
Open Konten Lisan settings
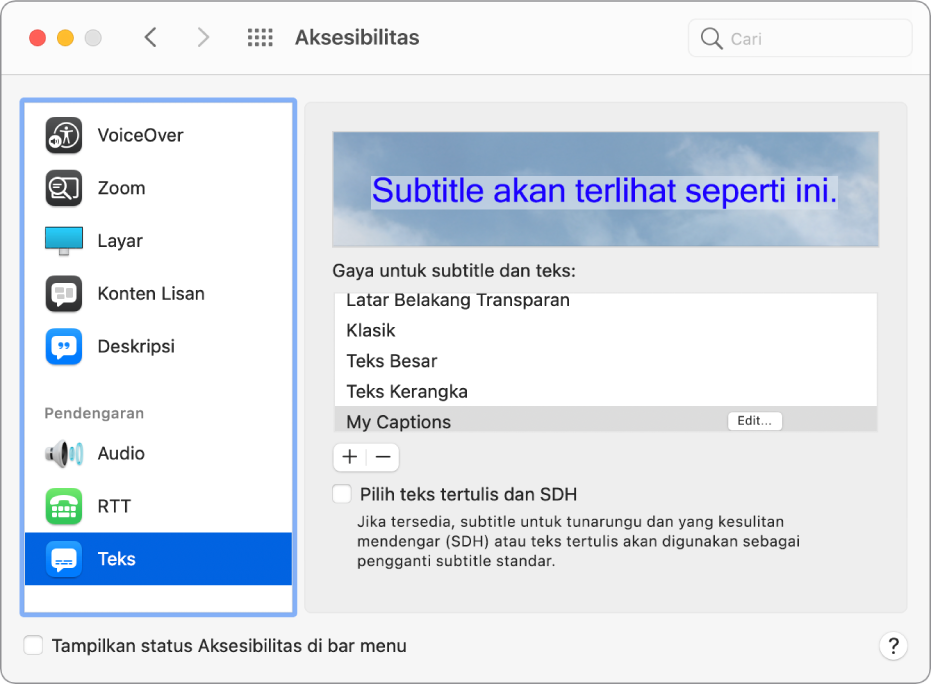[x=150, y=293]
